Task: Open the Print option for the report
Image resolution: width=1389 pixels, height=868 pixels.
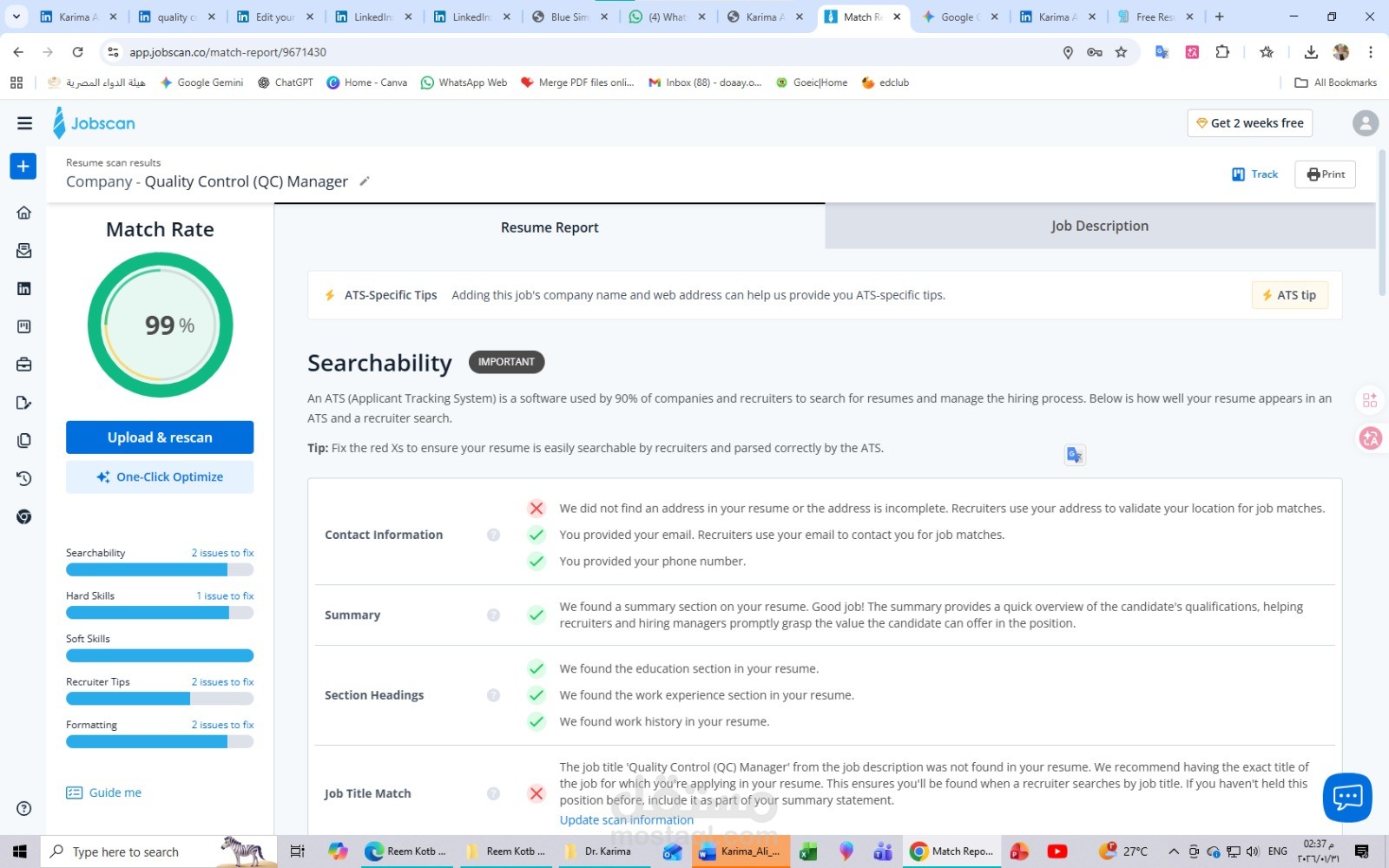Action: (1325, 174)
